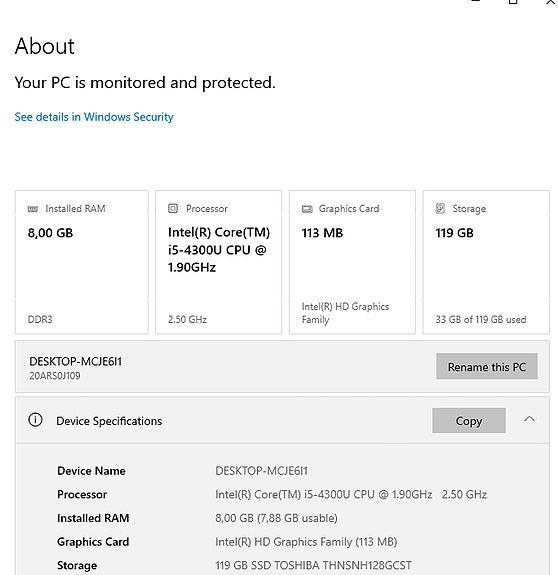Click the info icon beside Device Specifications
The image size is (558, 575).
pos(36,420)
